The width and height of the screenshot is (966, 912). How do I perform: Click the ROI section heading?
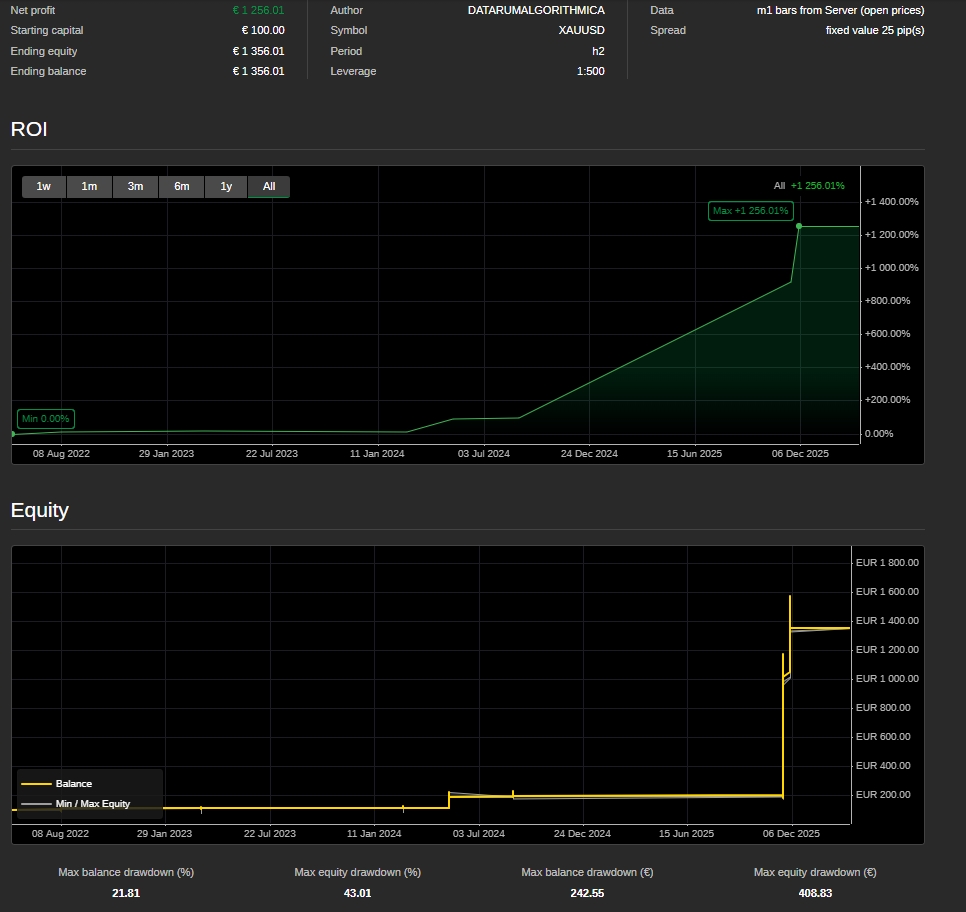[27, 129]
